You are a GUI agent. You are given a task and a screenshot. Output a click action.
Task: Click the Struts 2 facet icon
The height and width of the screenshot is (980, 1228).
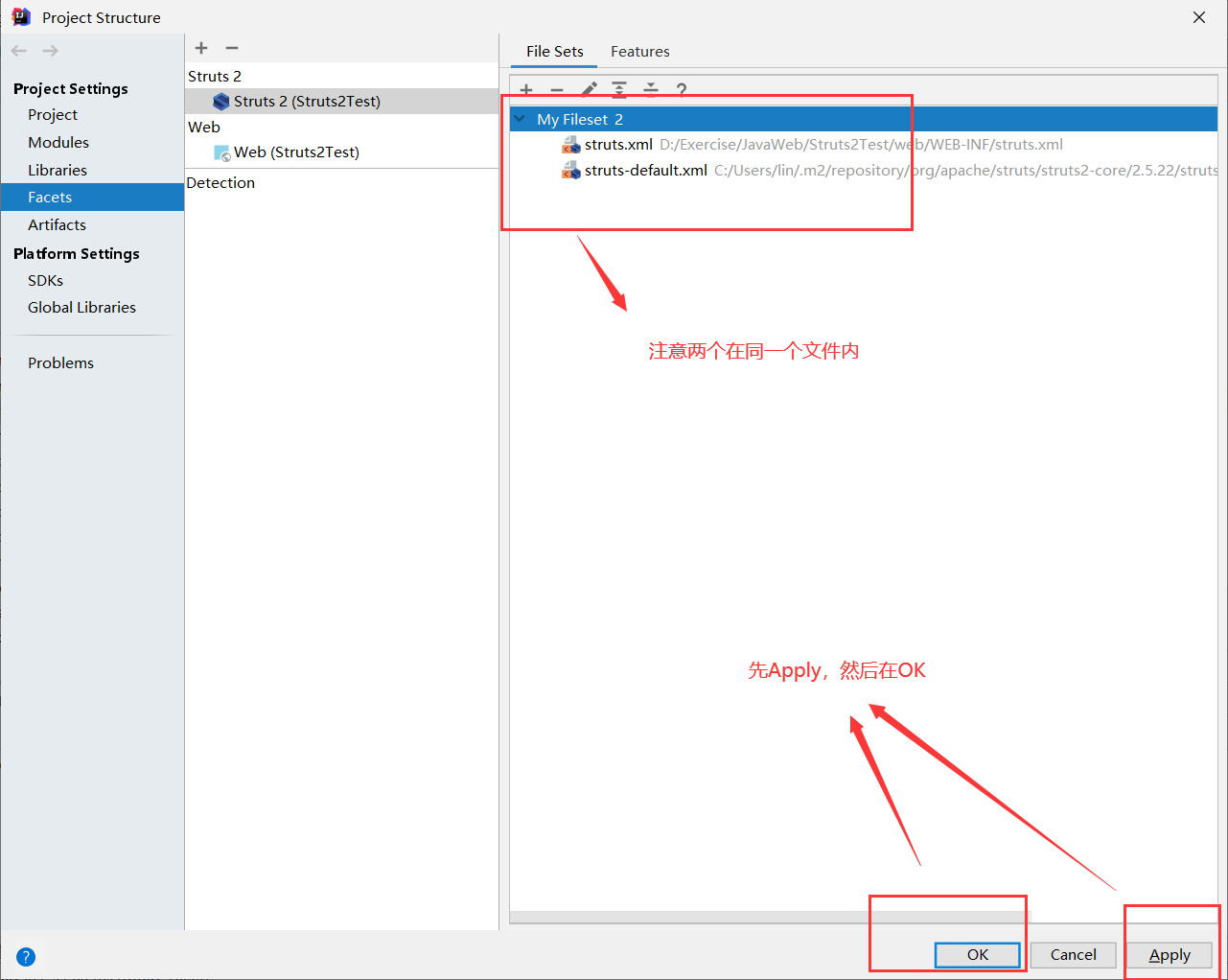click(221, 102)
